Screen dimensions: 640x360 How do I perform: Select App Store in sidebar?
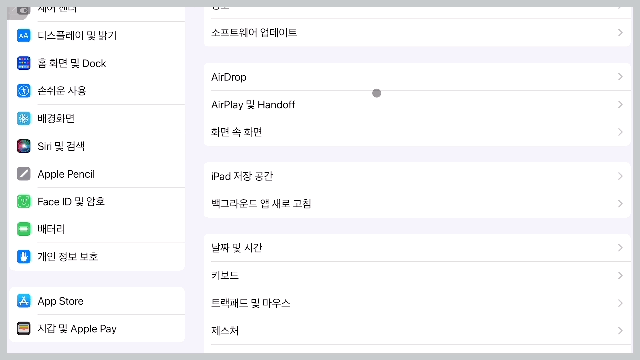pos(97,301)
